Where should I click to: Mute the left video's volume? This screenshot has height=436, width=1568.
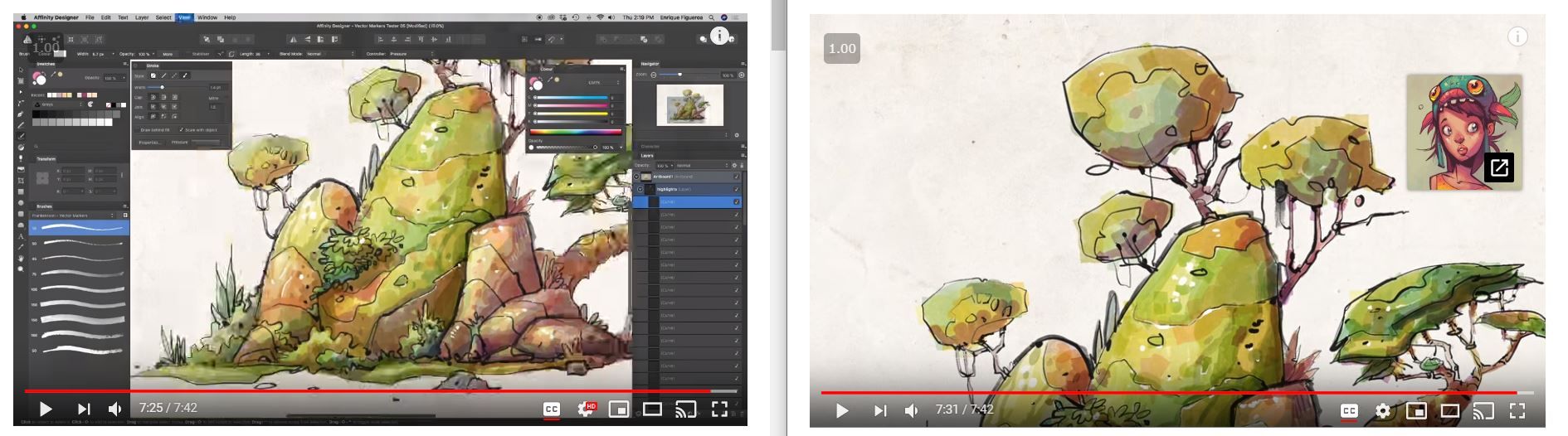coord(115,409)
